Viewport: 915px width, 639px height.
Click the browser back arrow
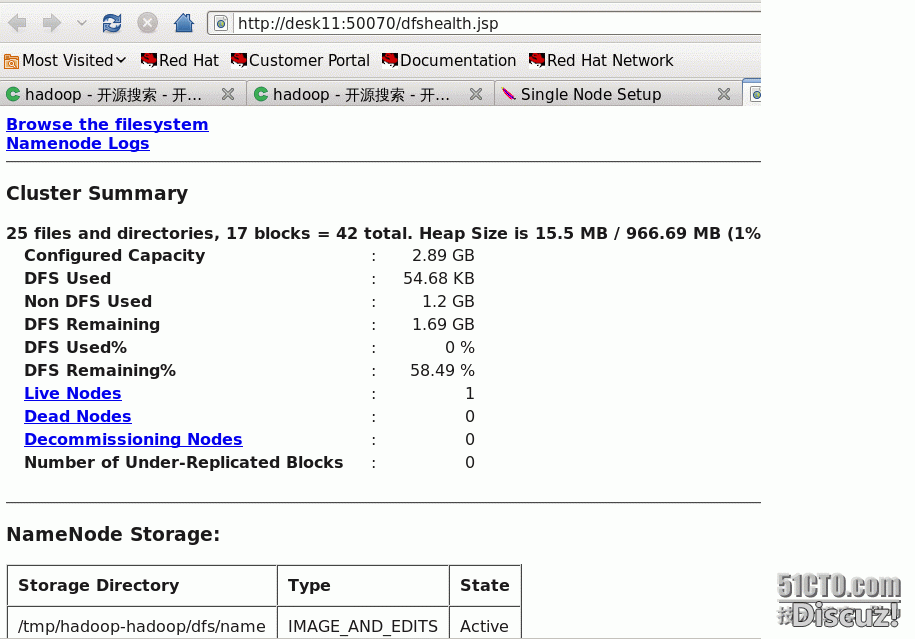click(18, 23)
